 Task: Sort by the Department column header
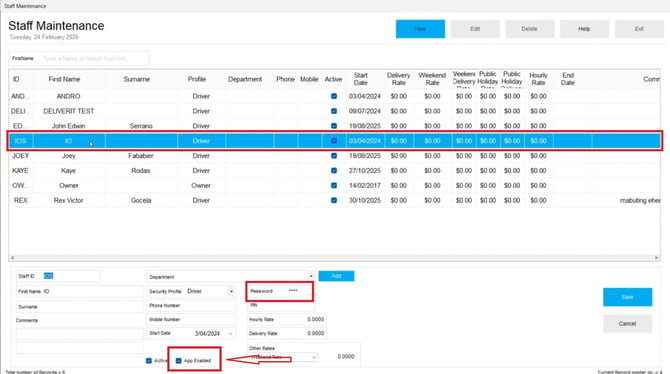coord(245,79)
